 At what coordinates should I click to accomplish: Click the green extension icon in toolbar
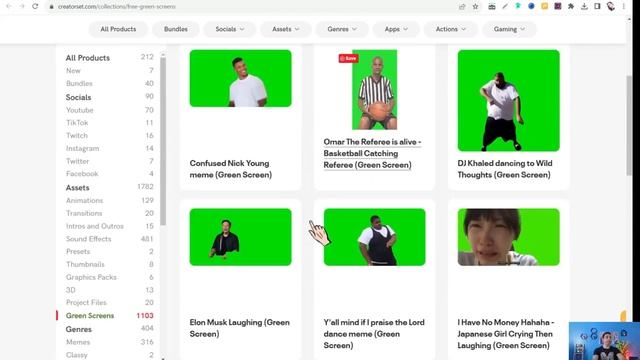coord(518,6)
